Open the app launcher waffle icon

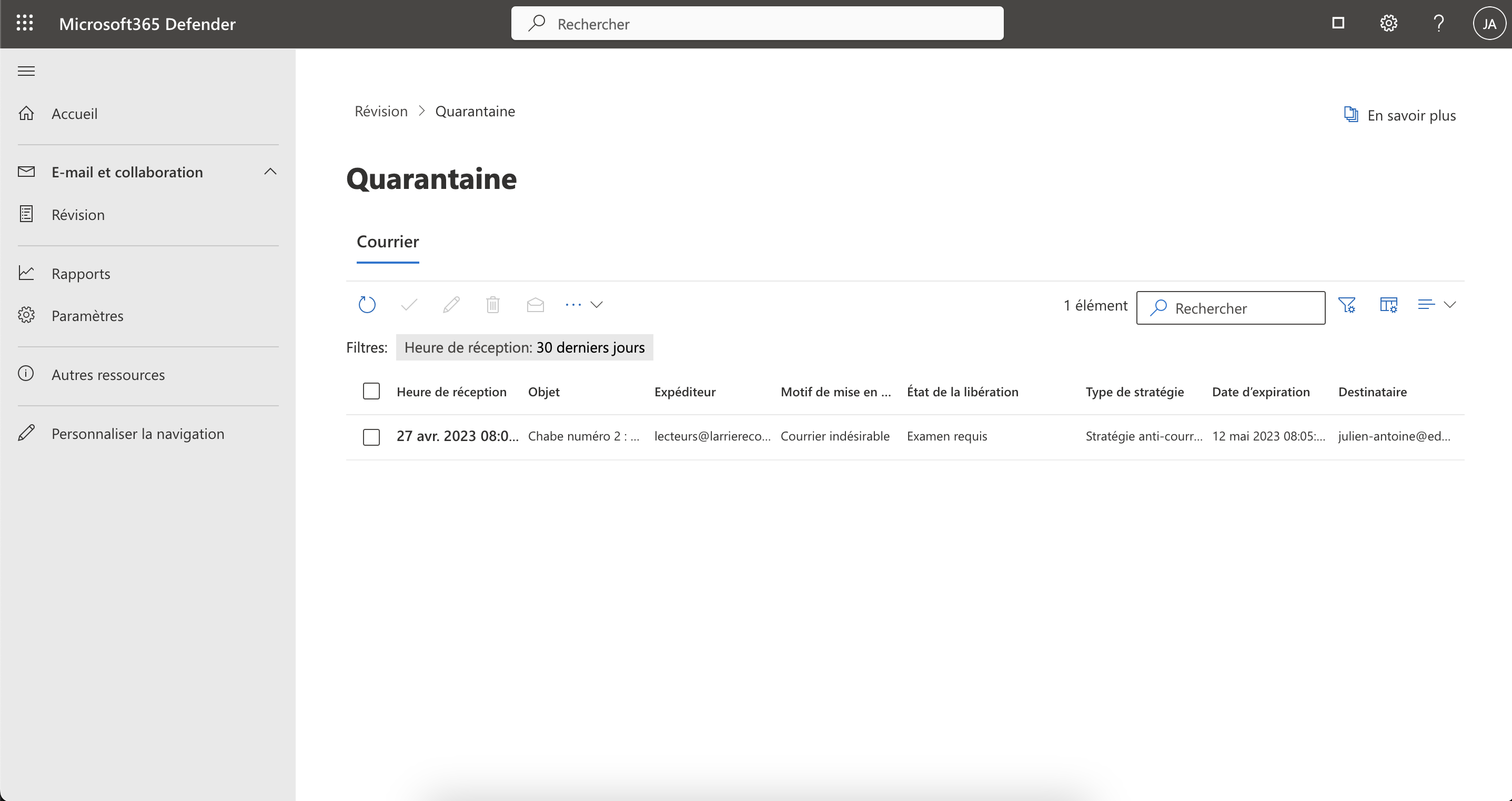tap(25, 24)
